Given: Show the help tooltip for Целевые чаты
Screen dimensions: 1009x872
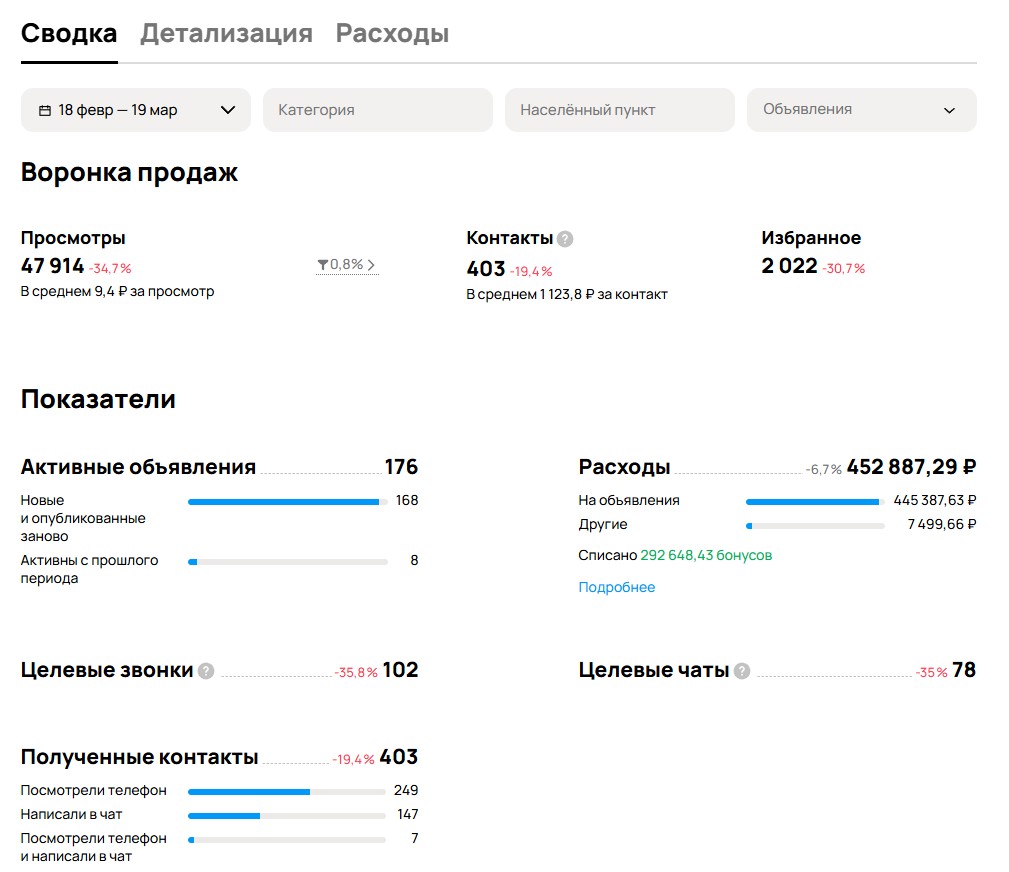Looking at the screenshot, I should coord(742,671).
